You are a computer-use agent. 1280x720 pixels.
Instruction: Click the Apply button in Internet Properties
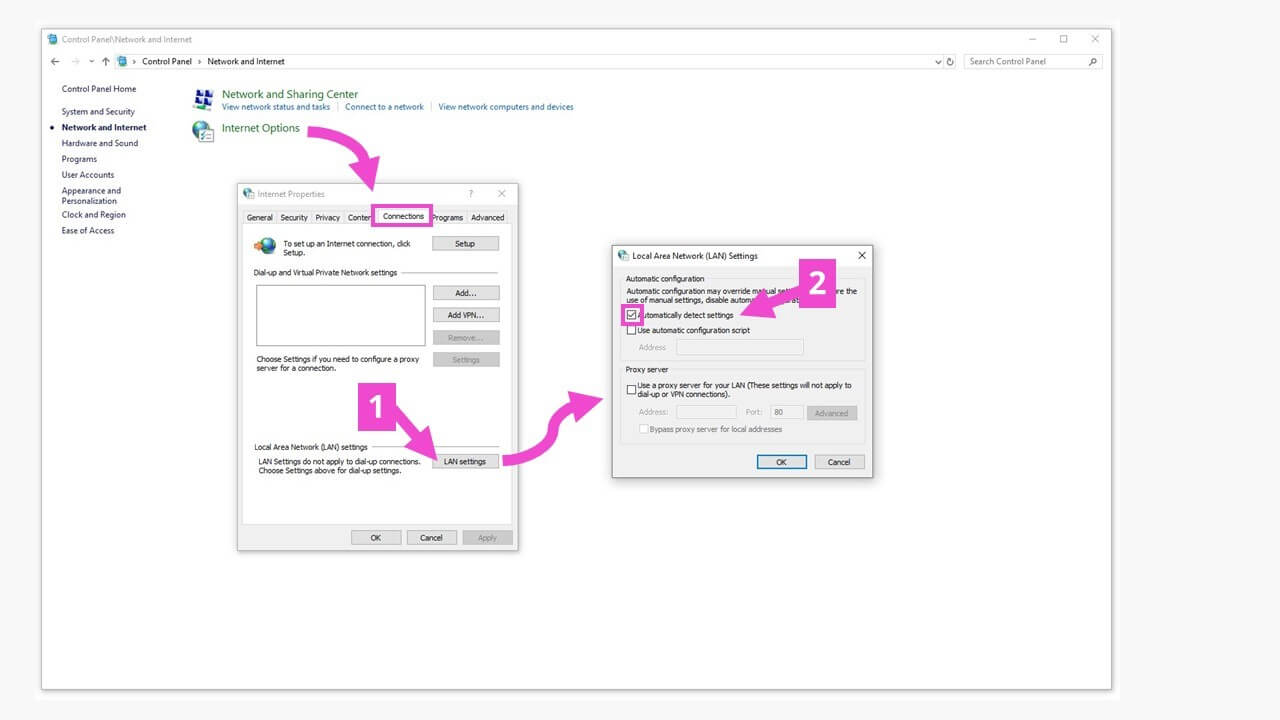(487, 537)
